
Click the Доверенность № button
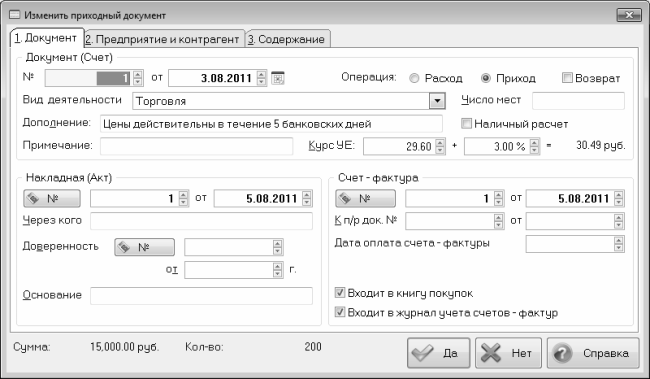tap(144, 247)
